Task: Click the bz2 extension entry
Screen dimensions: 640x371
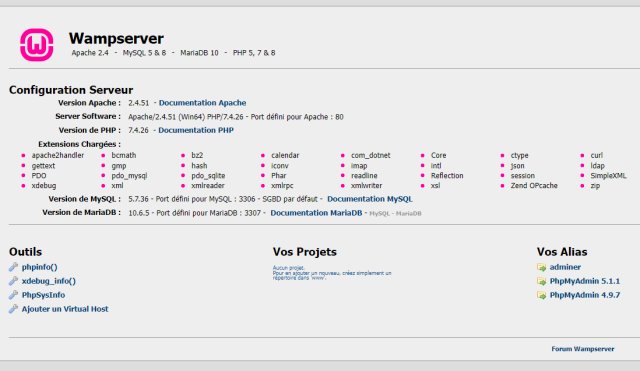Action: (197, 156)
